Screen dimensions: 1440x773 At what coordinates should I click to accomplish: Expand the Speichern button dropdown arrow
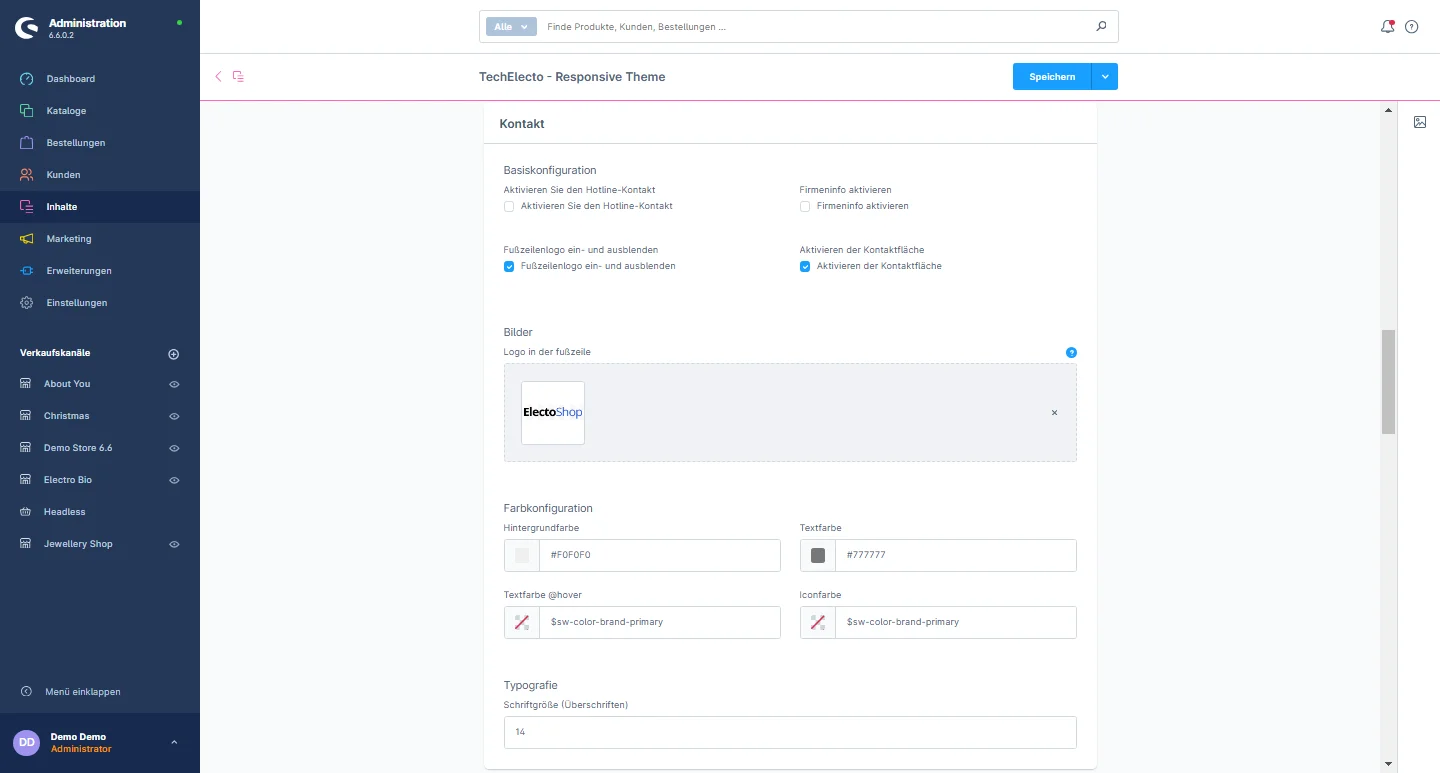[x=1105, y=77]
